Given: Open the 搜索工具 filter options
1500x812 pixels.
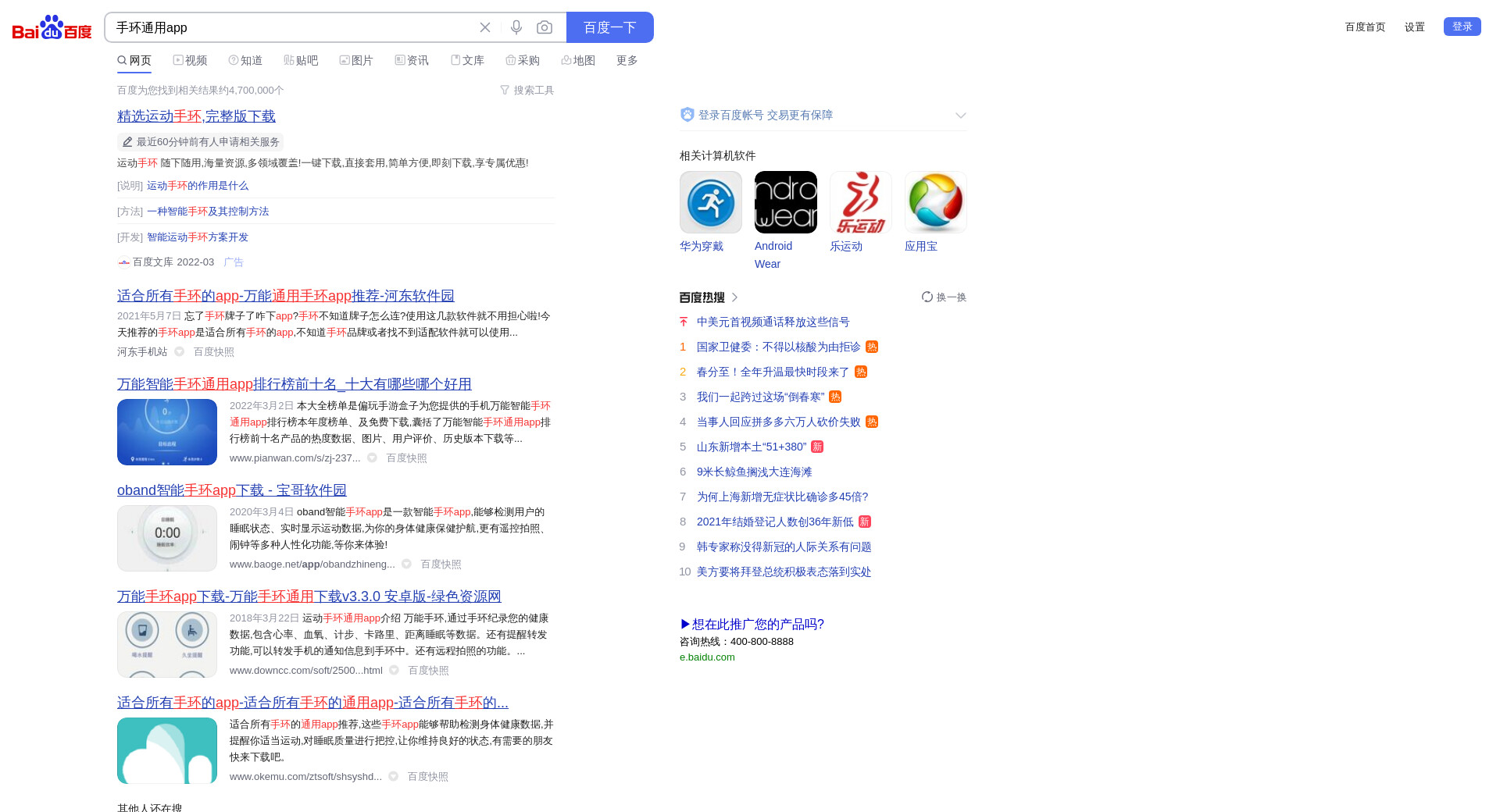Looking at the screenshot, I should (x=527, y=91).
